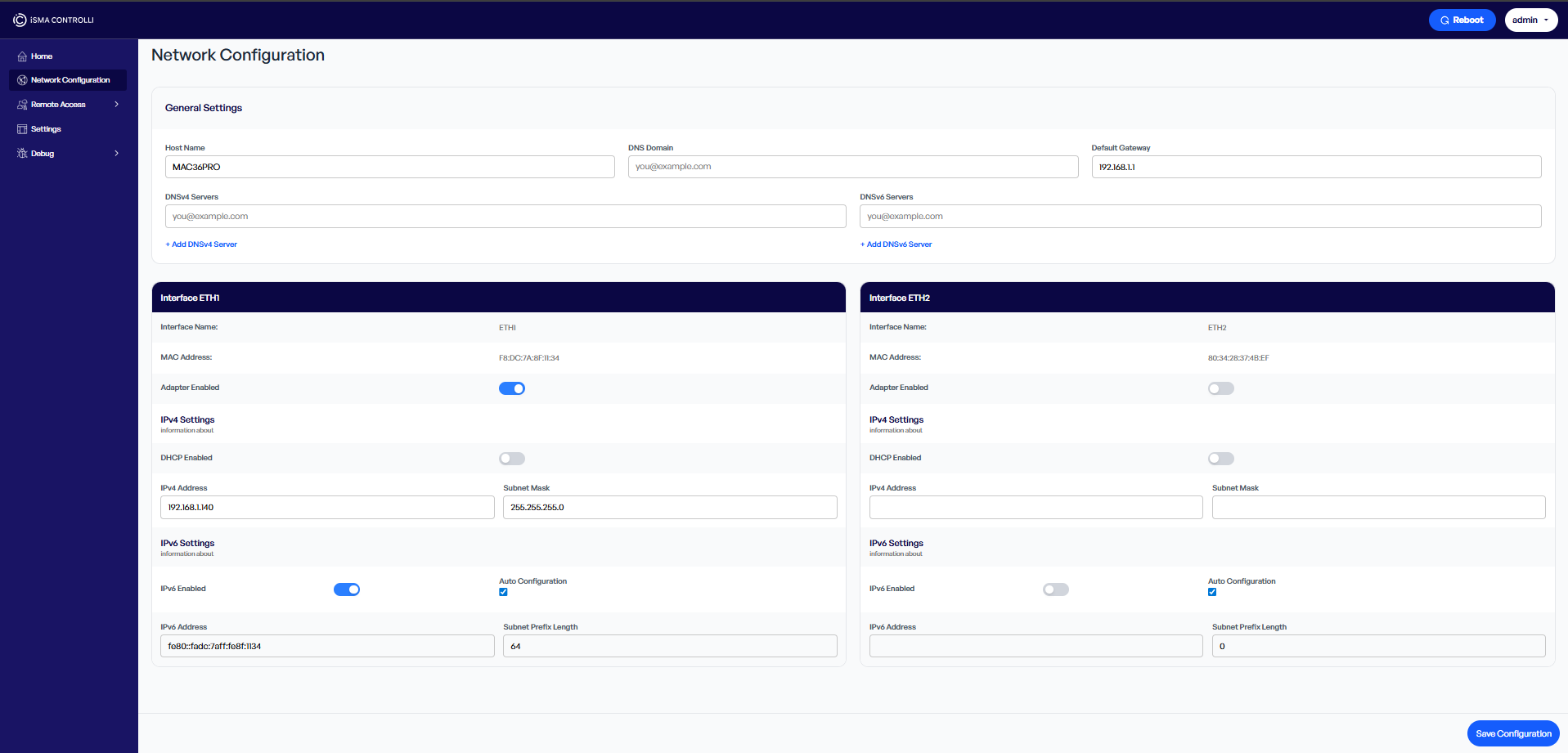The image size is (1568, 753).
Task: Expand the Debug submenu chevron
Action: [117, 154]
